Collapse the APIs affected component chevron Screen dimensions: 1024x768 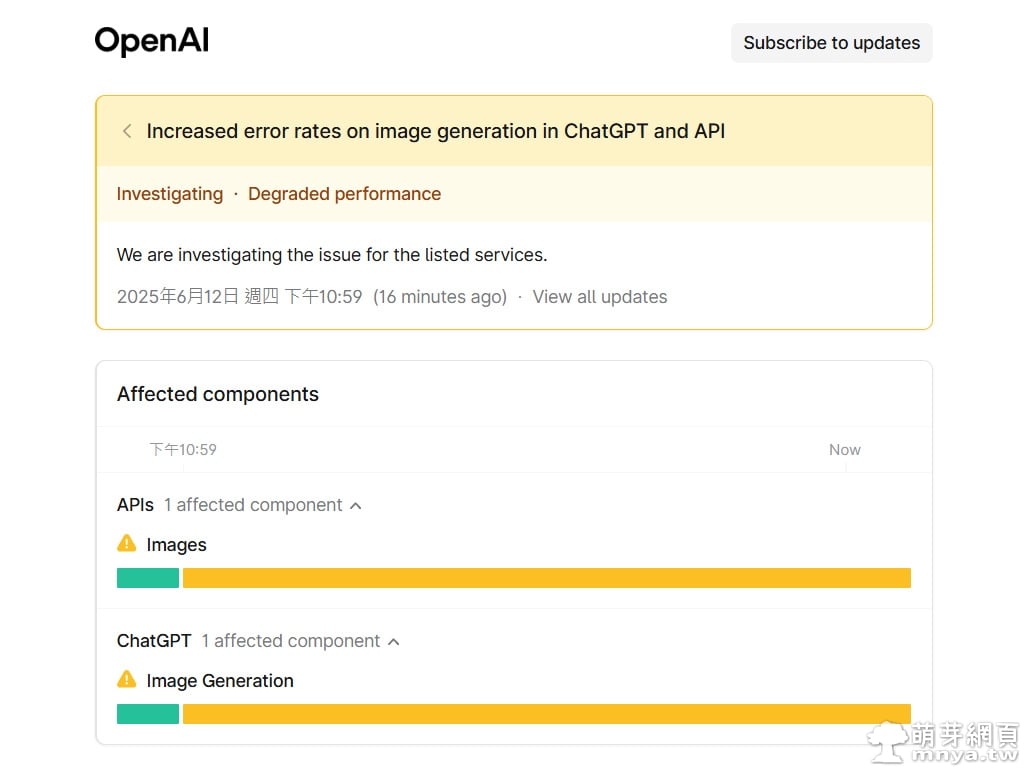click(355, 506)
